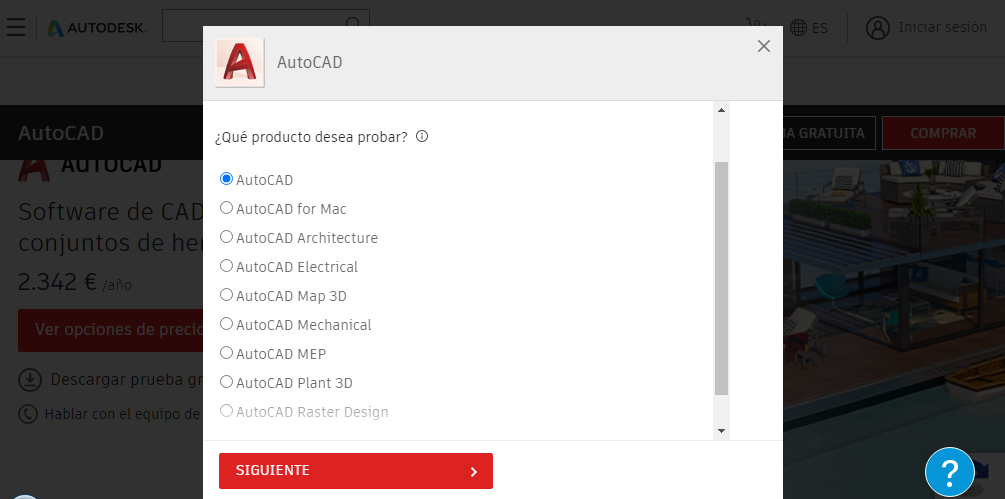Click the AutoCAD logo in dialog header
The height and width of the screenshot is (499, 1005).
[x=240, y=62]
